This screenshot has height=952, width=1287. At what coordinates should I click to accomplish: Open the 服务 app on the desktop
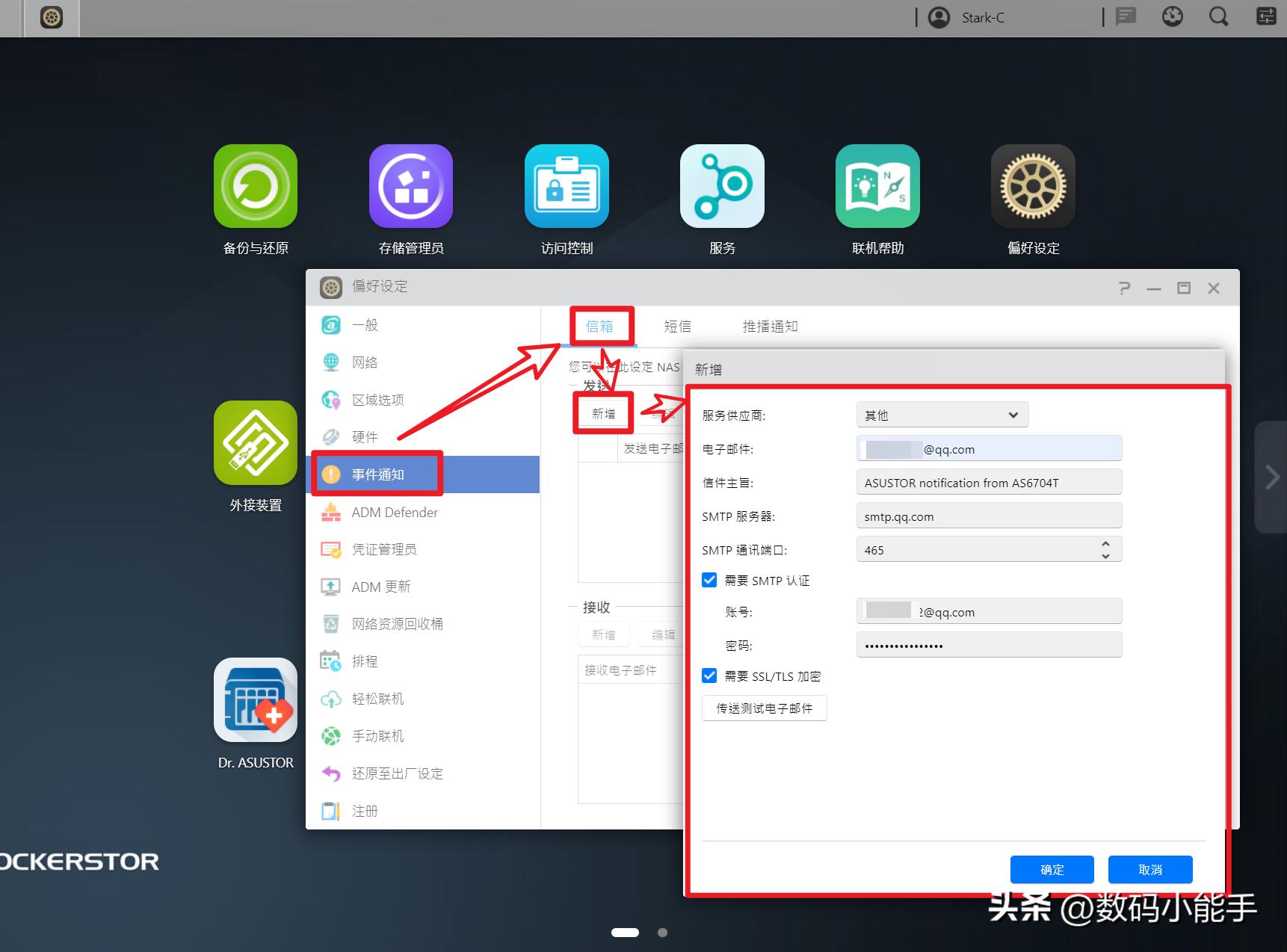722,186
